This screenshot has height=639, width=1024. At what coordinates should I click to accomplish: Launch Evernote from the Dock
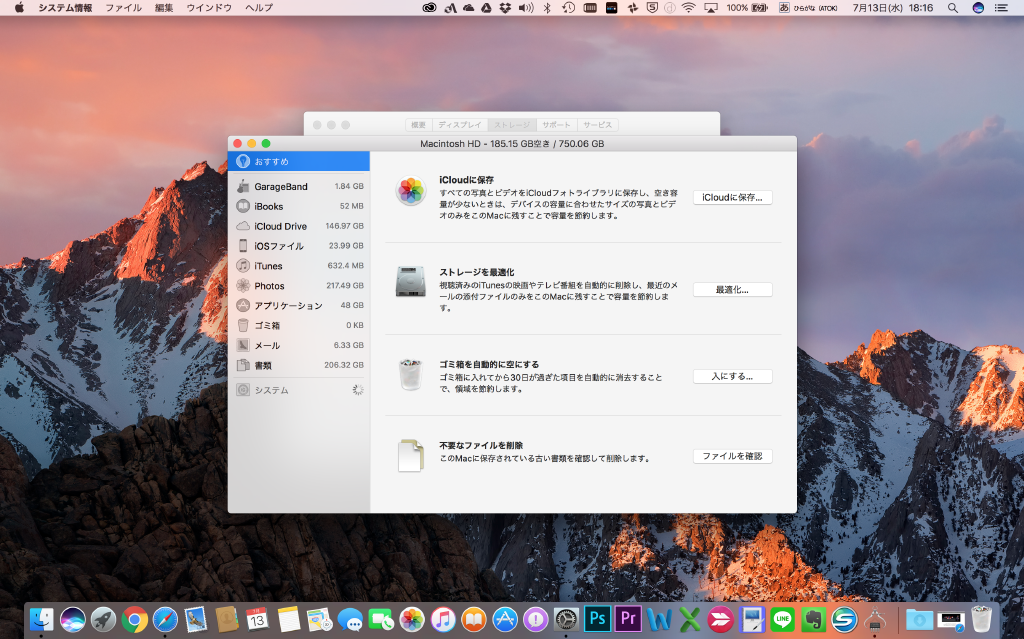click(814, 618)
